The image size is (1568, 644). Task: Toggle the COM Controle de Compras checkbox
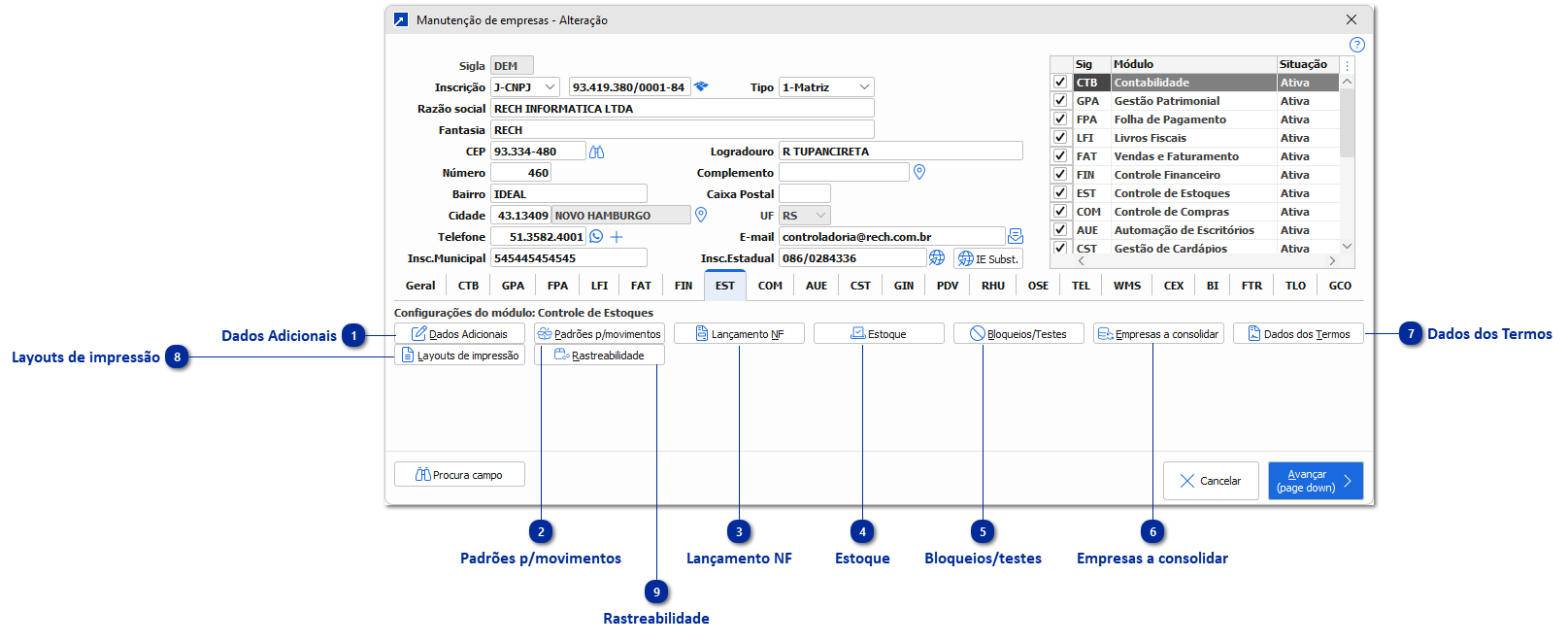click(x=1060, y=212)
